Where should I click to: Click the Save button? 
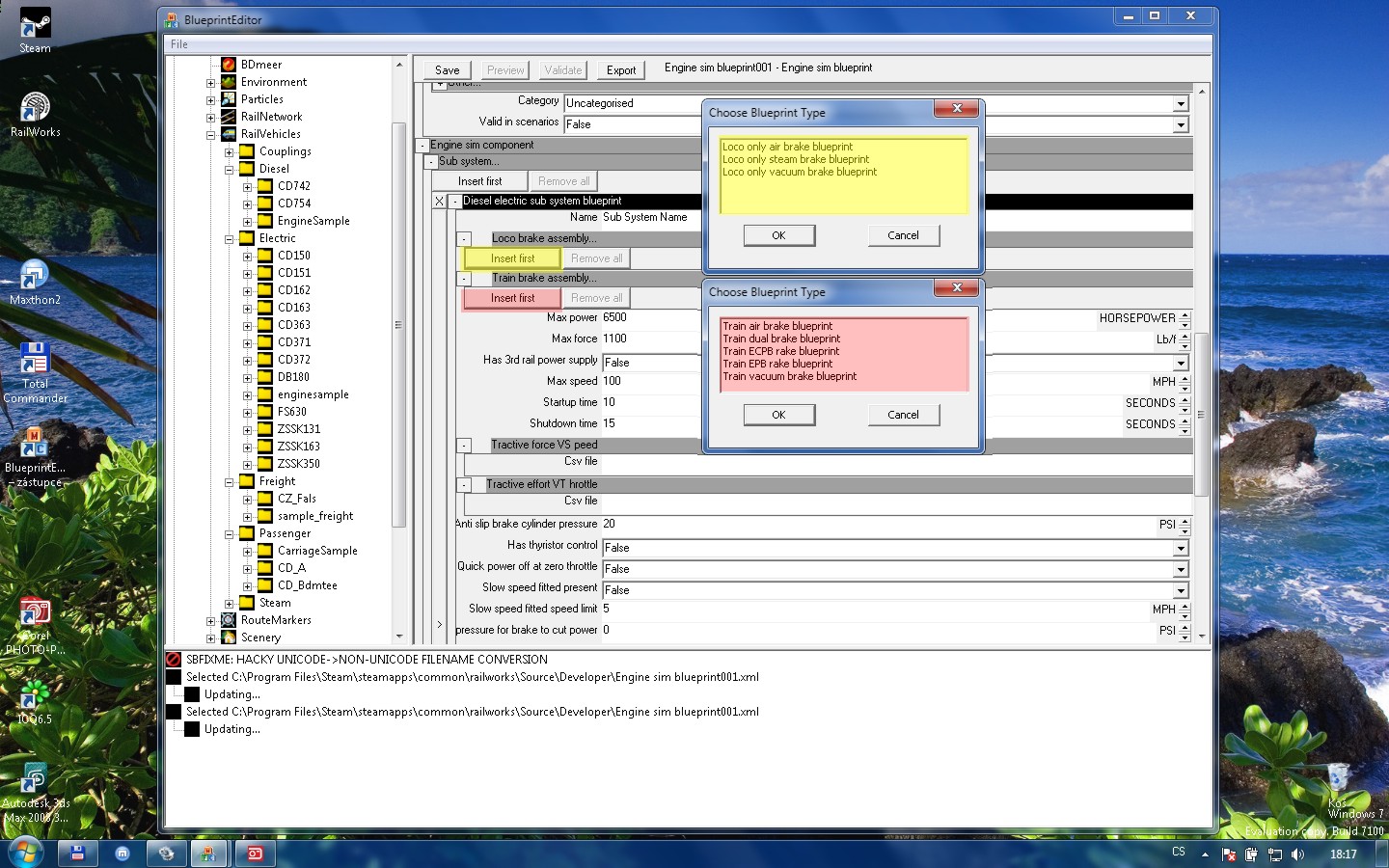tap(447, 69)
